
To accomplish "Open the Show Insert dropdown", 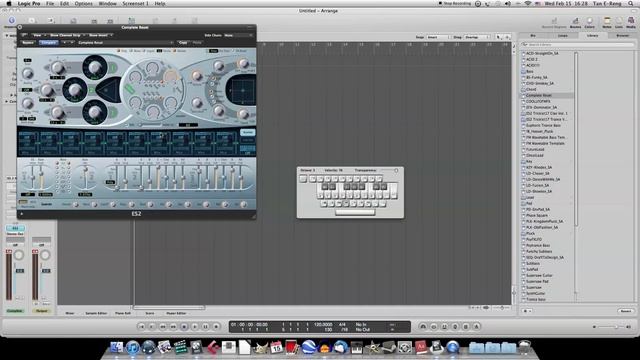I will 100,35.
